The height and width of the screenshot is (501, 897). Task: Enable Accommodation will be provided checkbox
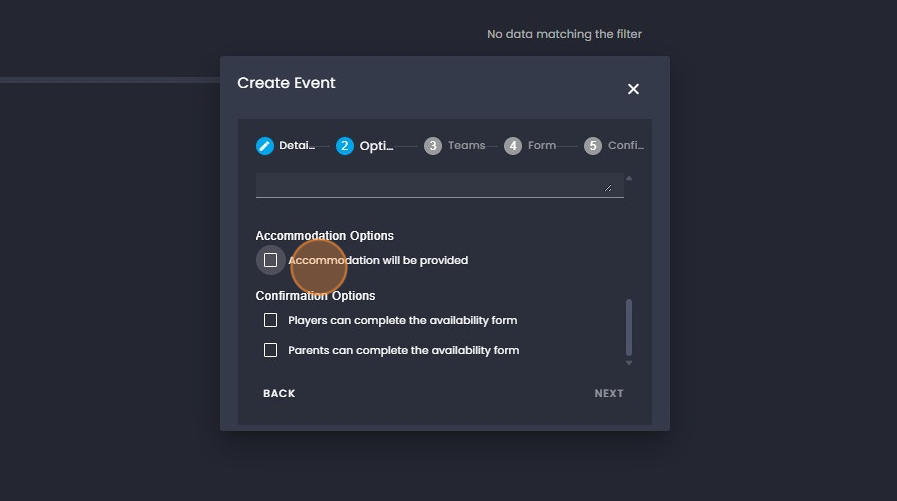pyautogui.click(x=270, y=260)
